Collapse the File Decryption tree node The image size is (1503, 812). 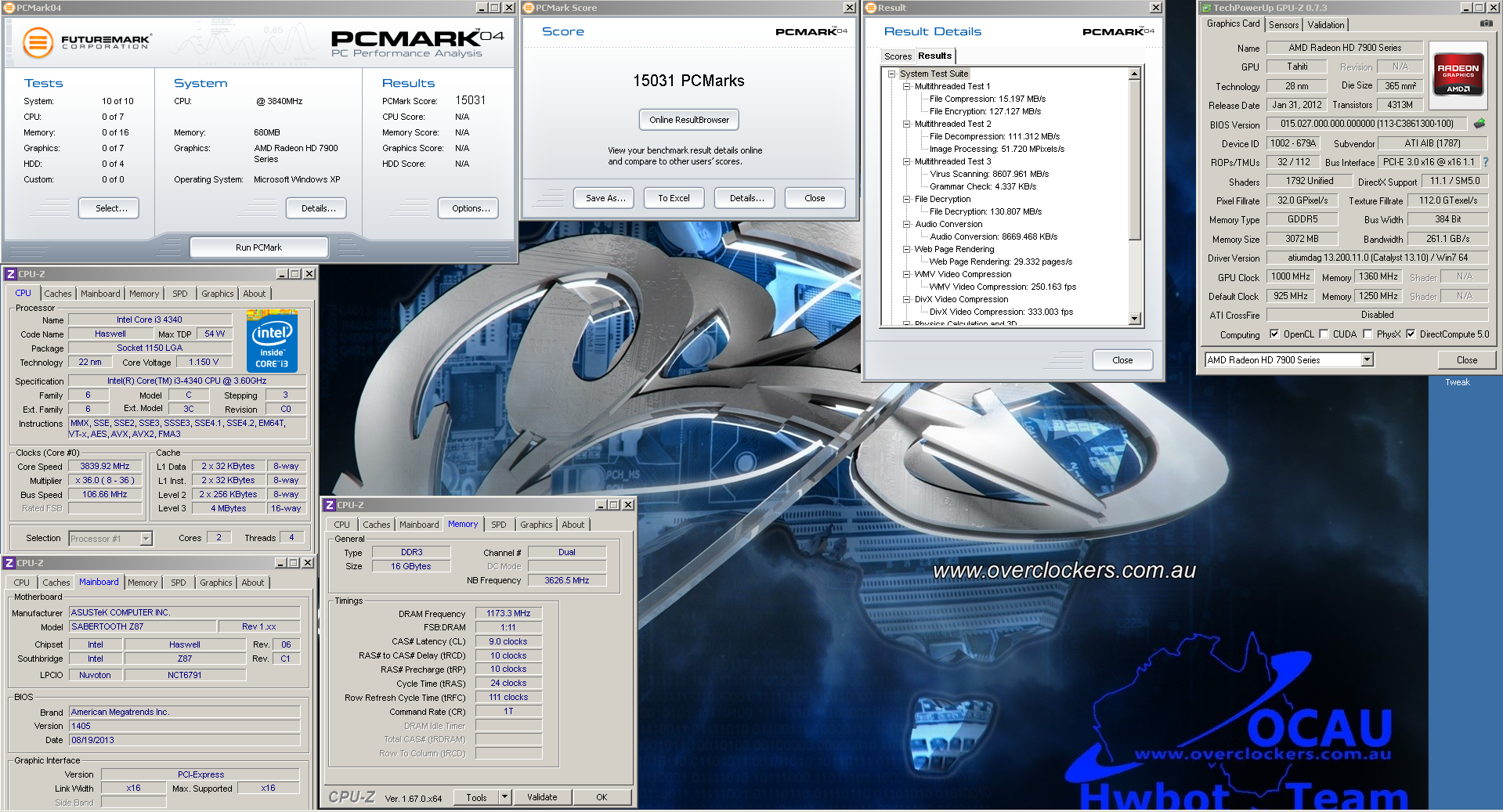click(x=906, y=199)
